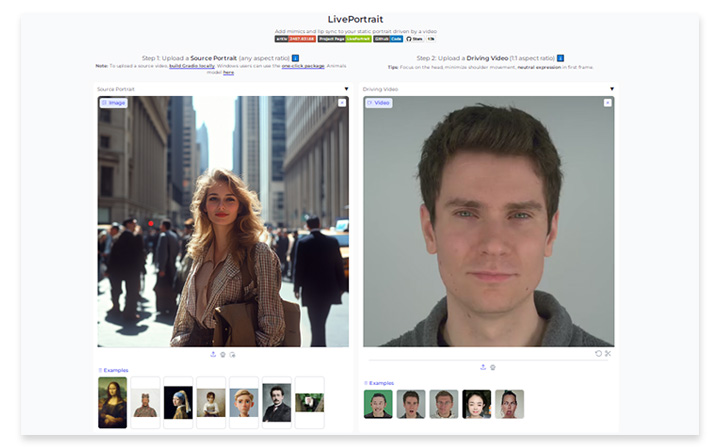Choose the green-background driving video example
The width and height of the screenshot is (720, 448).
[x=378, y=404]
